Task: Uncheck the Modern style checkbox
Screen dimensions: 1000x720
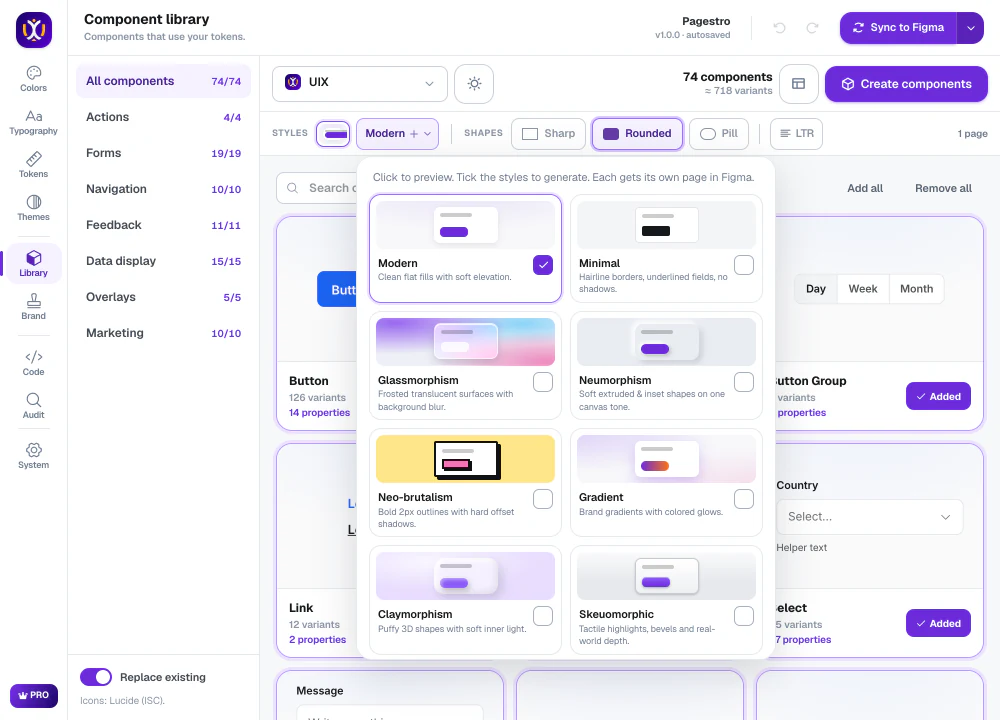Action: [543, 265]
